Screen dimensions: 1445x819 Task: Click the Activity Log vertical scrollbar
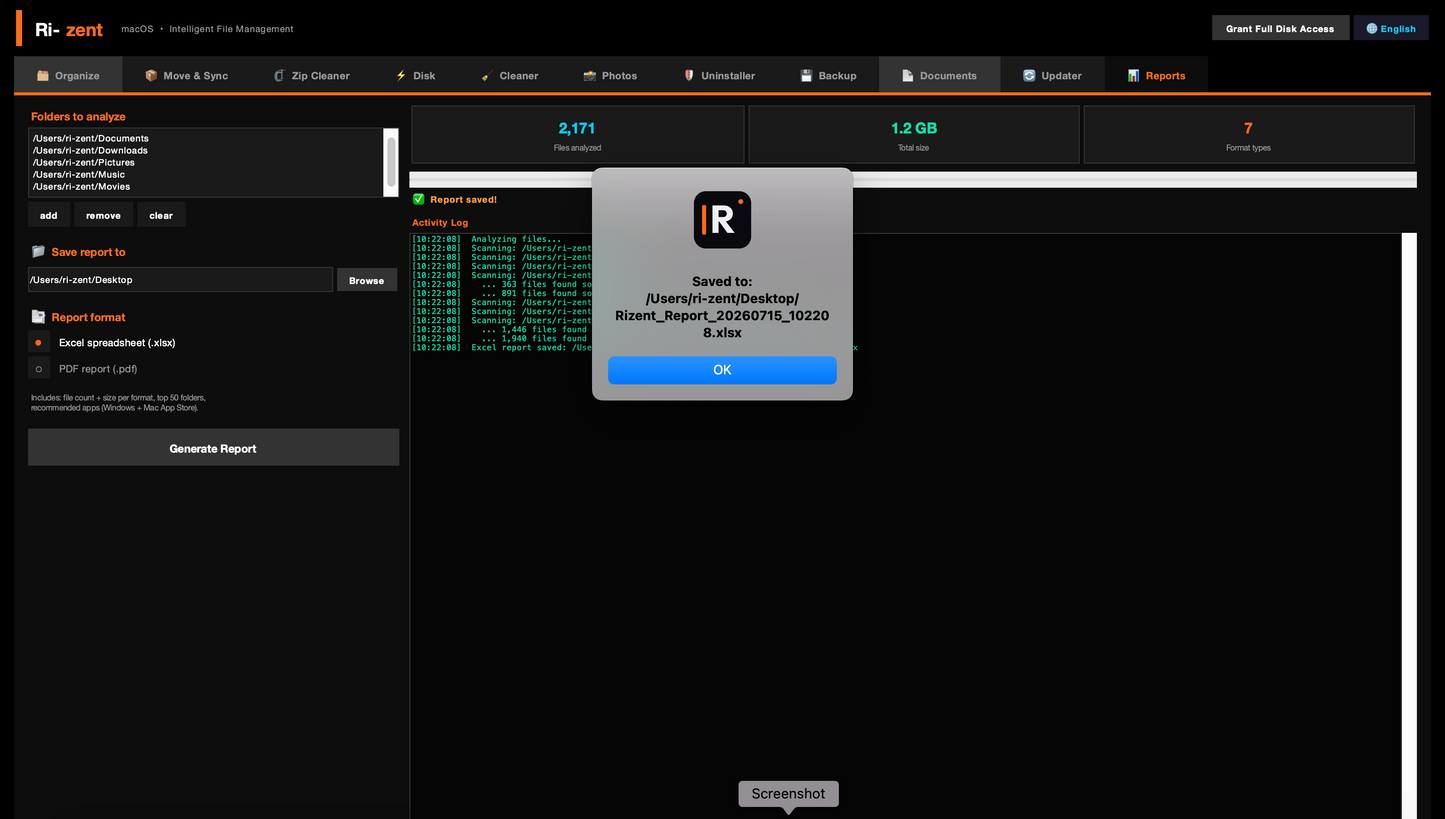(x=1409, y=526)
